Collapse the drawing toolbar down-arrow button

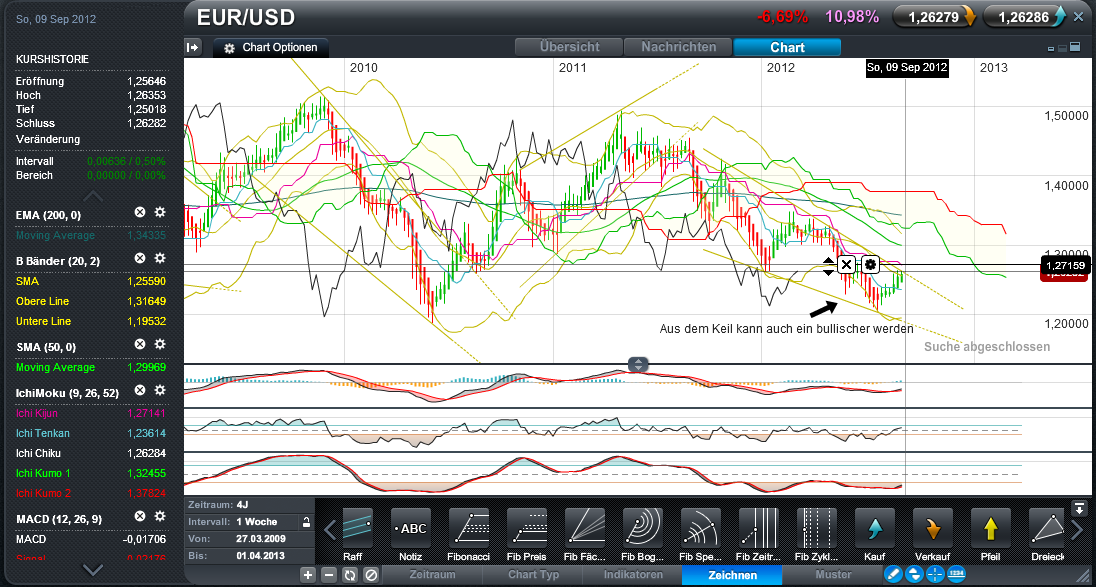[x=1079, y=507]
